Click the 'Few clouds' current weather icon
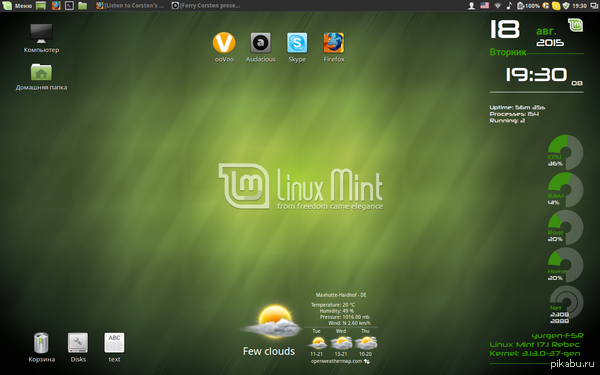 (x=273, y=321)
